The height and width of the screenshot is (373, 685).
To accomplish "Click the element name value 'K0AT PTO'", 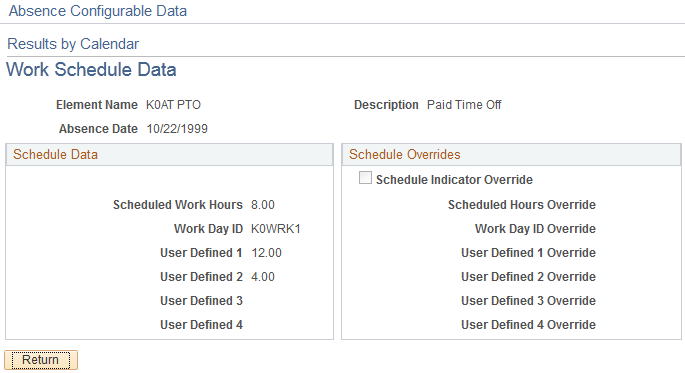I will coord(173,105).
